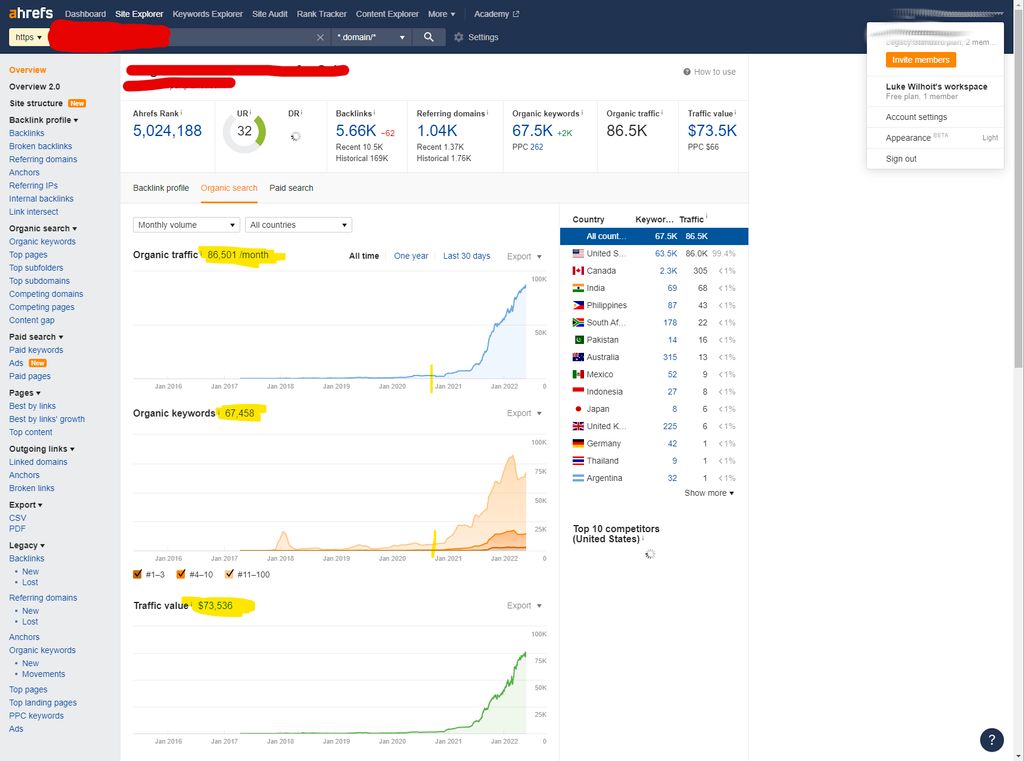Open Dashboard in the top menu
This screenshot has width=1024, height=761.
[85, 14]
